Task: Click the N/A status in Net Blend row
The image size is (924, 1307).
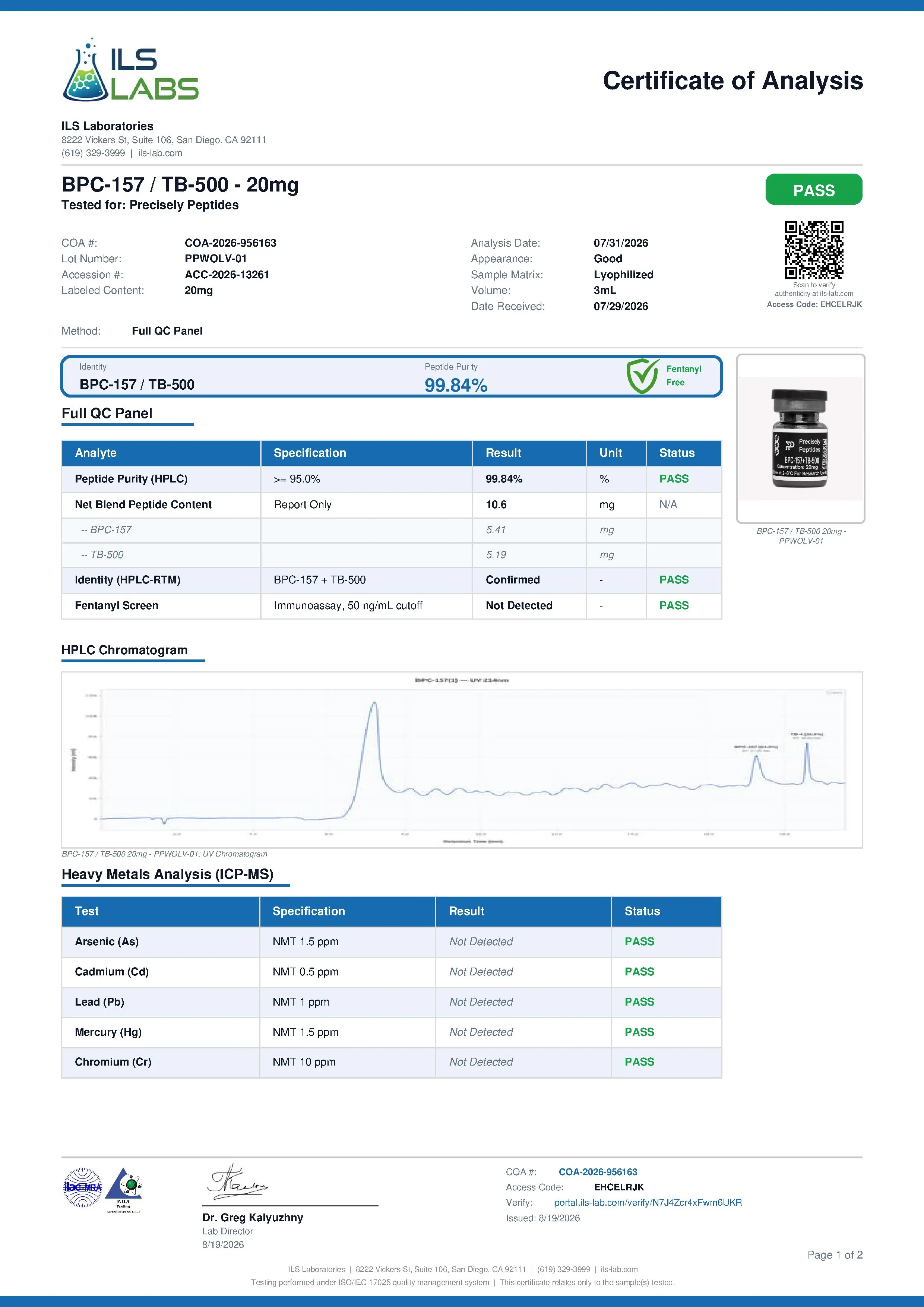Action: [668, 504]
